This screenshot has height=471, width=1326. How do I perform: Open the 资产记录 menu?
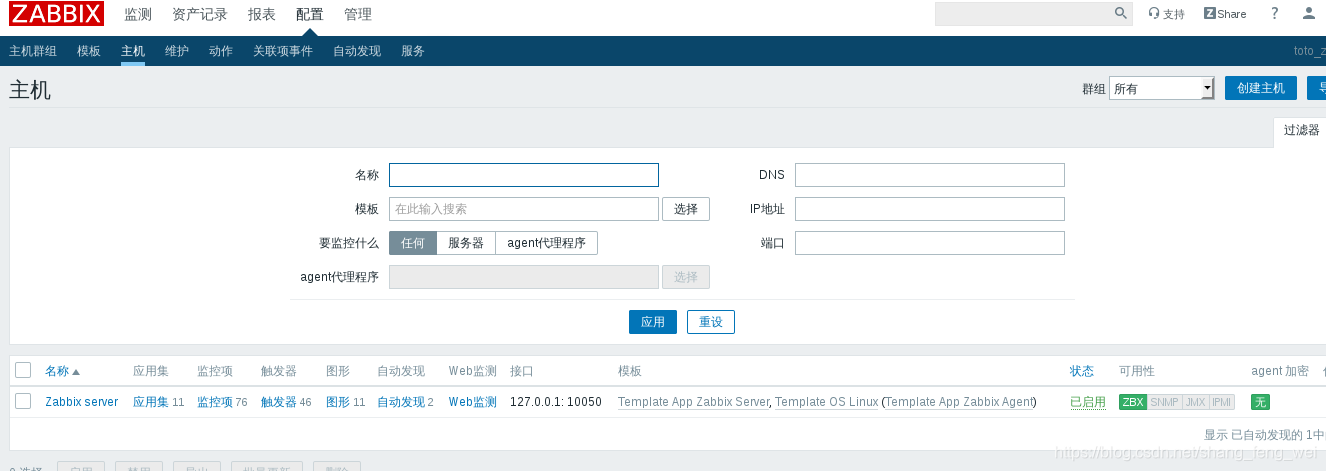[x=200, y=14]
